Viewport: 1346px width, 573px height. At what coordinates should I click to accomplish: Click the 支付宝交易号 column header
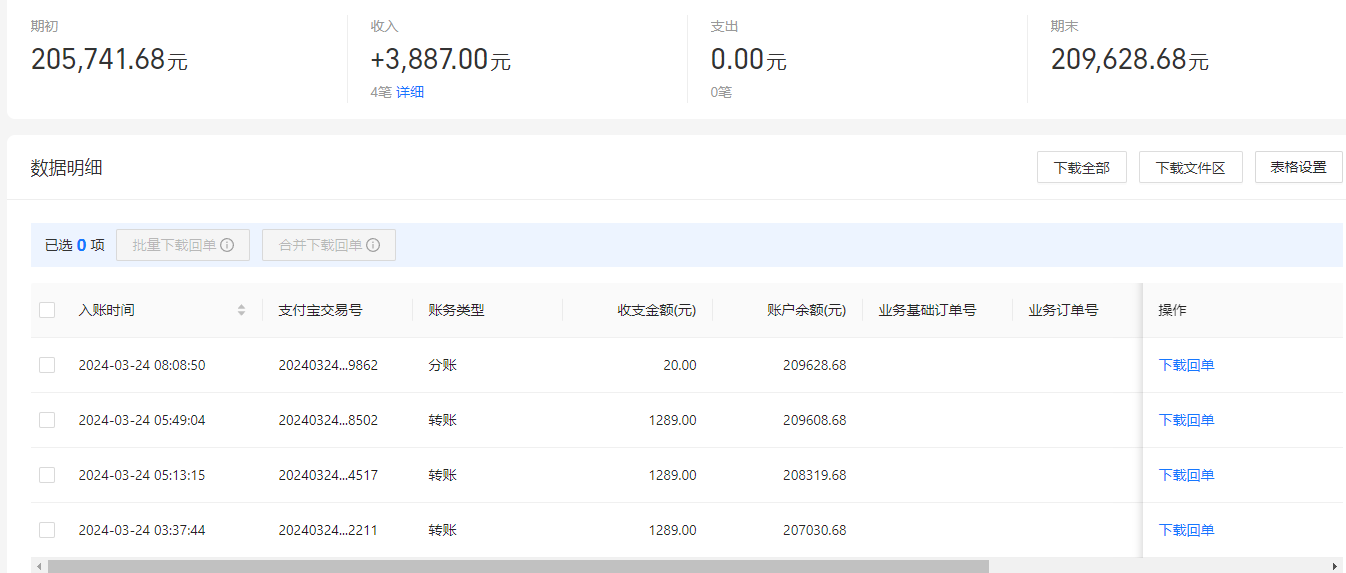pos(320,310)
